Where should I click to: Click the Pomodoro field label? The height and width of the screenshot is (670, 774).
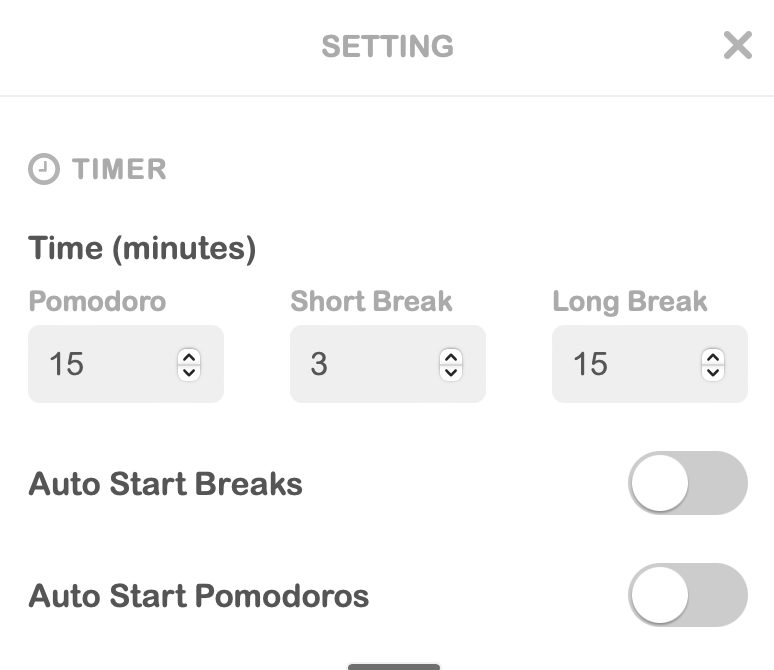point(97,301)
